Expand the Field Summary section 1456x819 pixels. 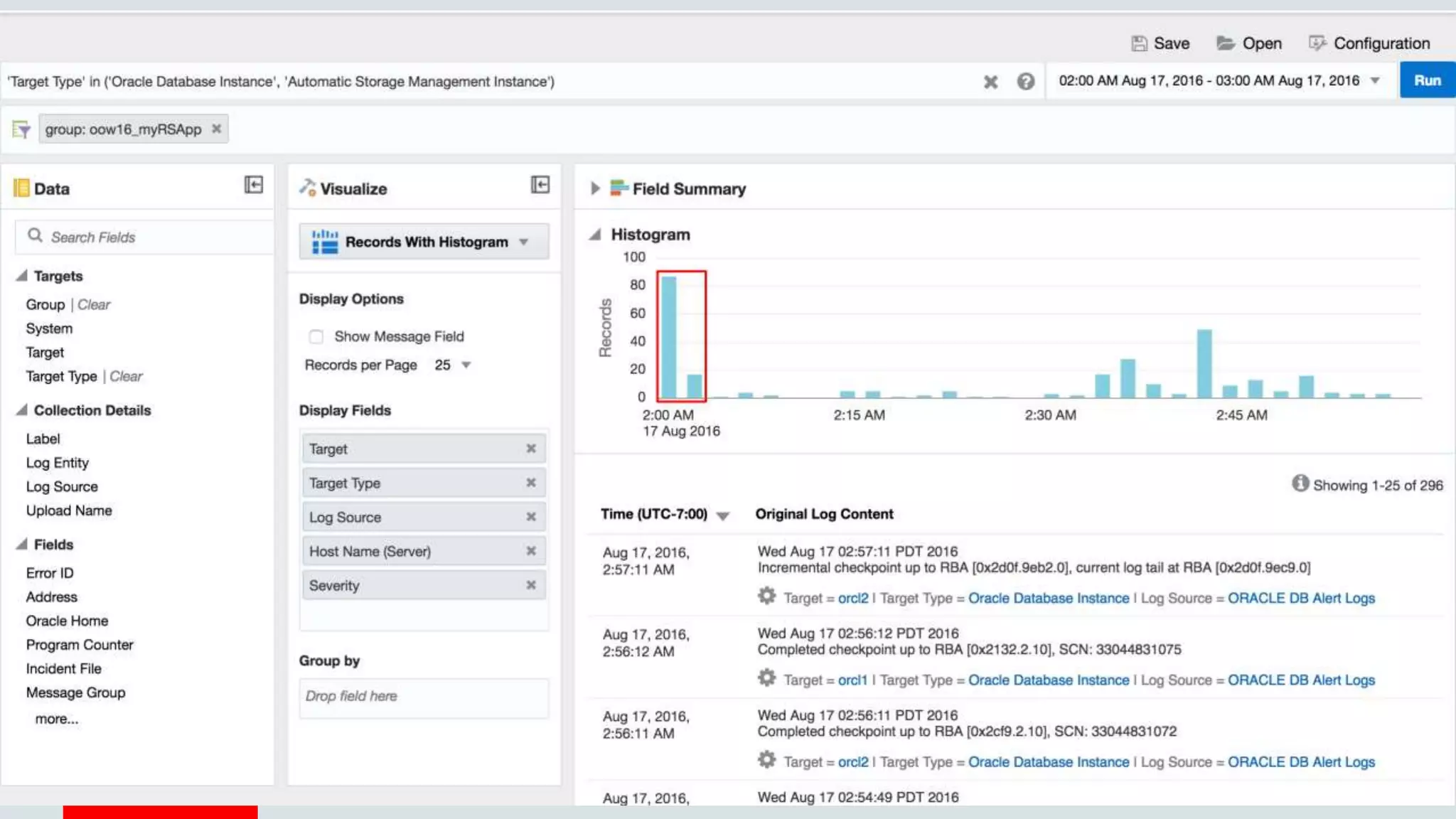[595, 188]
